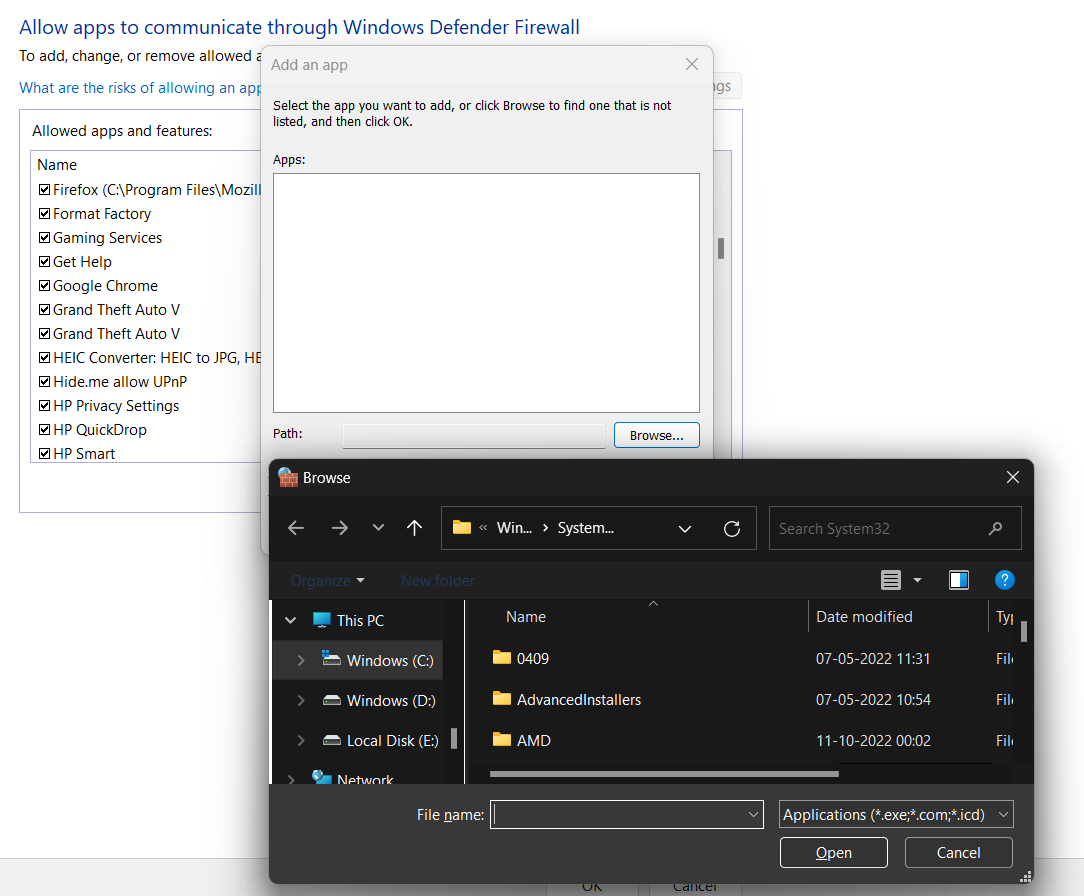
Task: Open the AMD folder
Action: [x=533, y=741]
